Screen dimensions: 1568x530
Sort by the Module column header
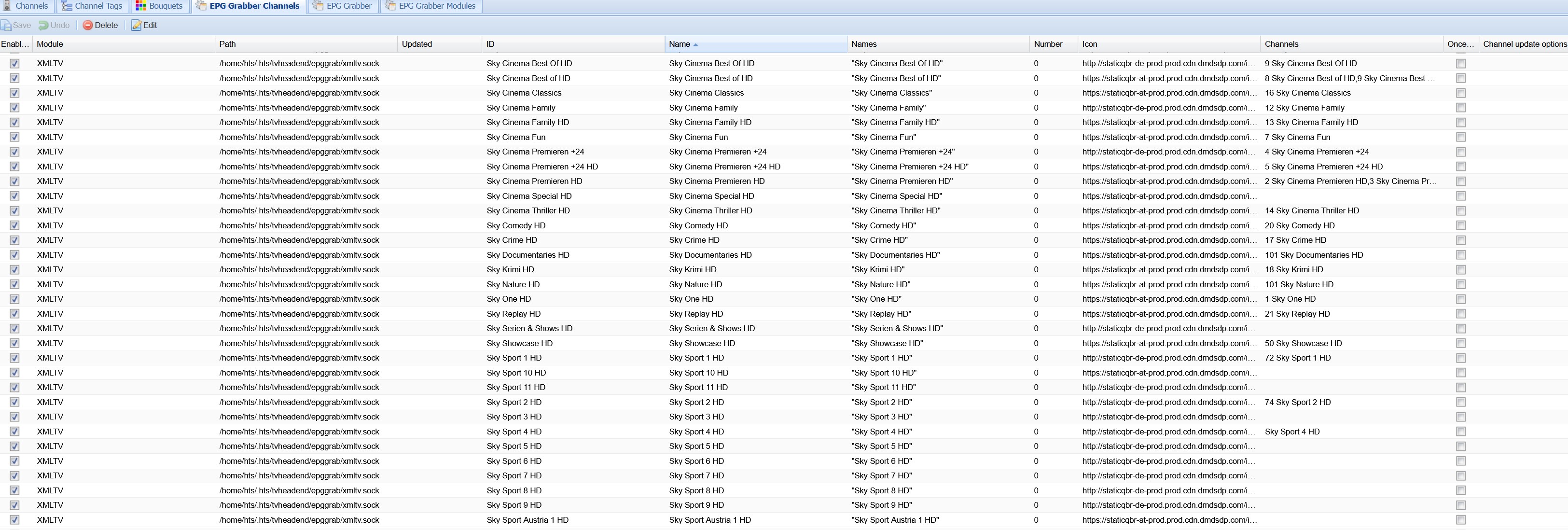(x=124, y=44)
